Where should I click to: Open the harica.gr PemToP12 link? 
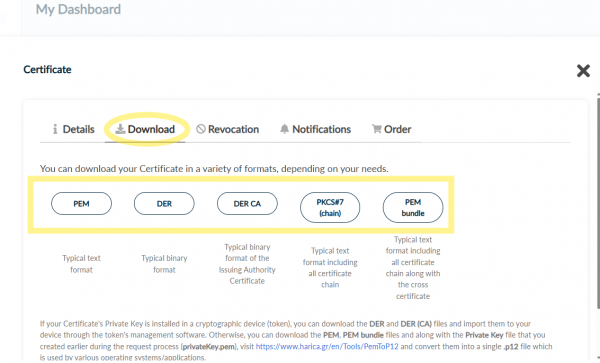[x=327, y=347]
